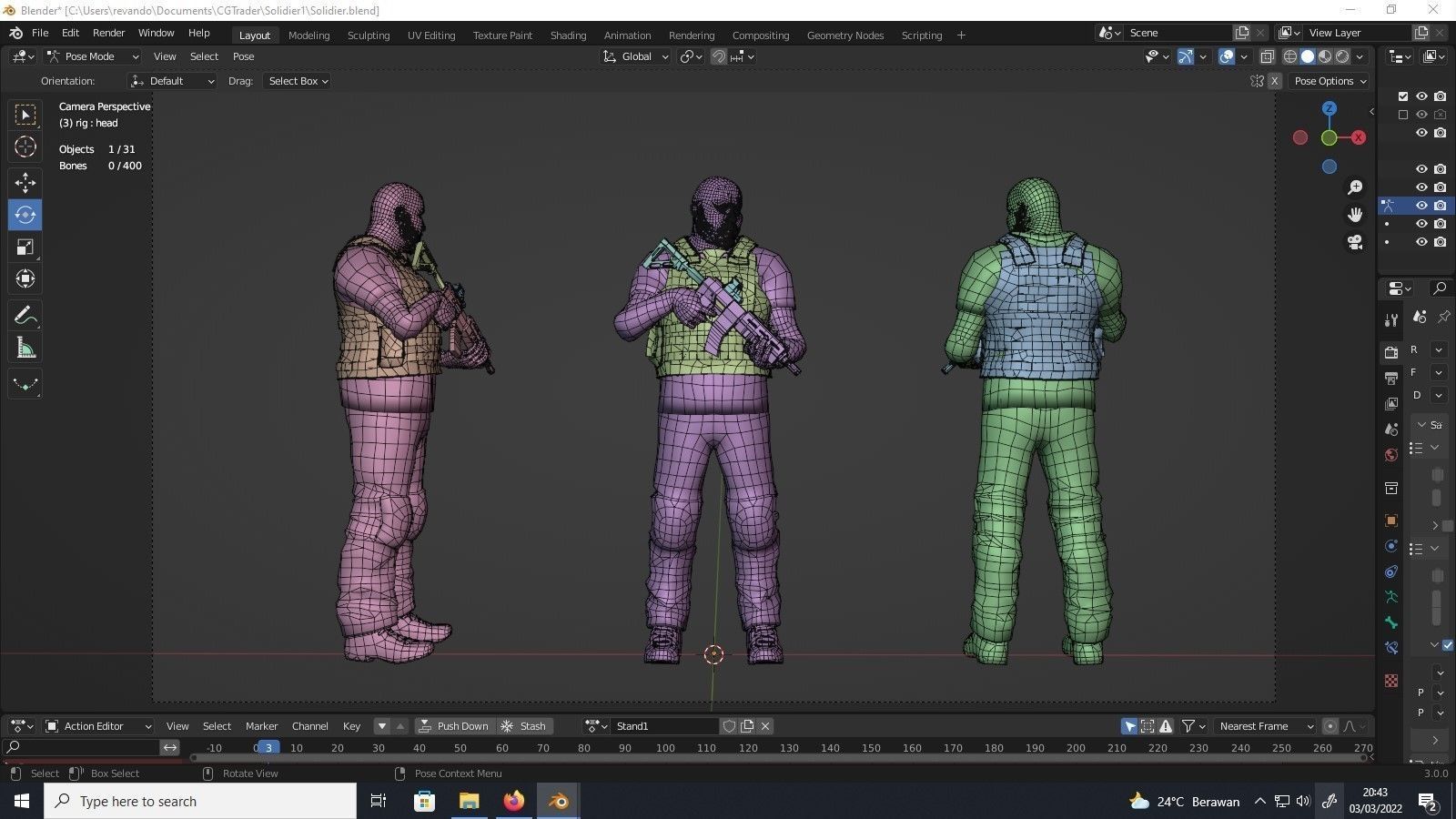Open the Bone Constraints properties tab
1456x819 pixels.
pyautogui.click(x=1390, y=648)
